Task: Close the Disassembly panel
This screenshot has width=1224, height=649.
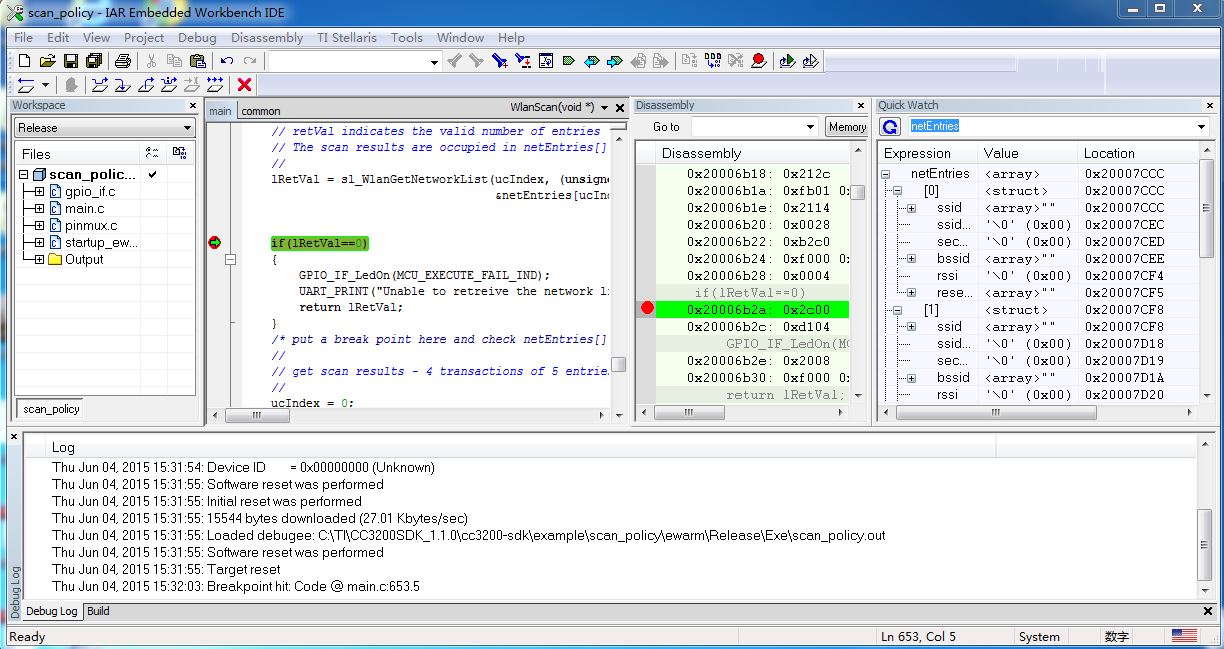Action: [861, 105]
